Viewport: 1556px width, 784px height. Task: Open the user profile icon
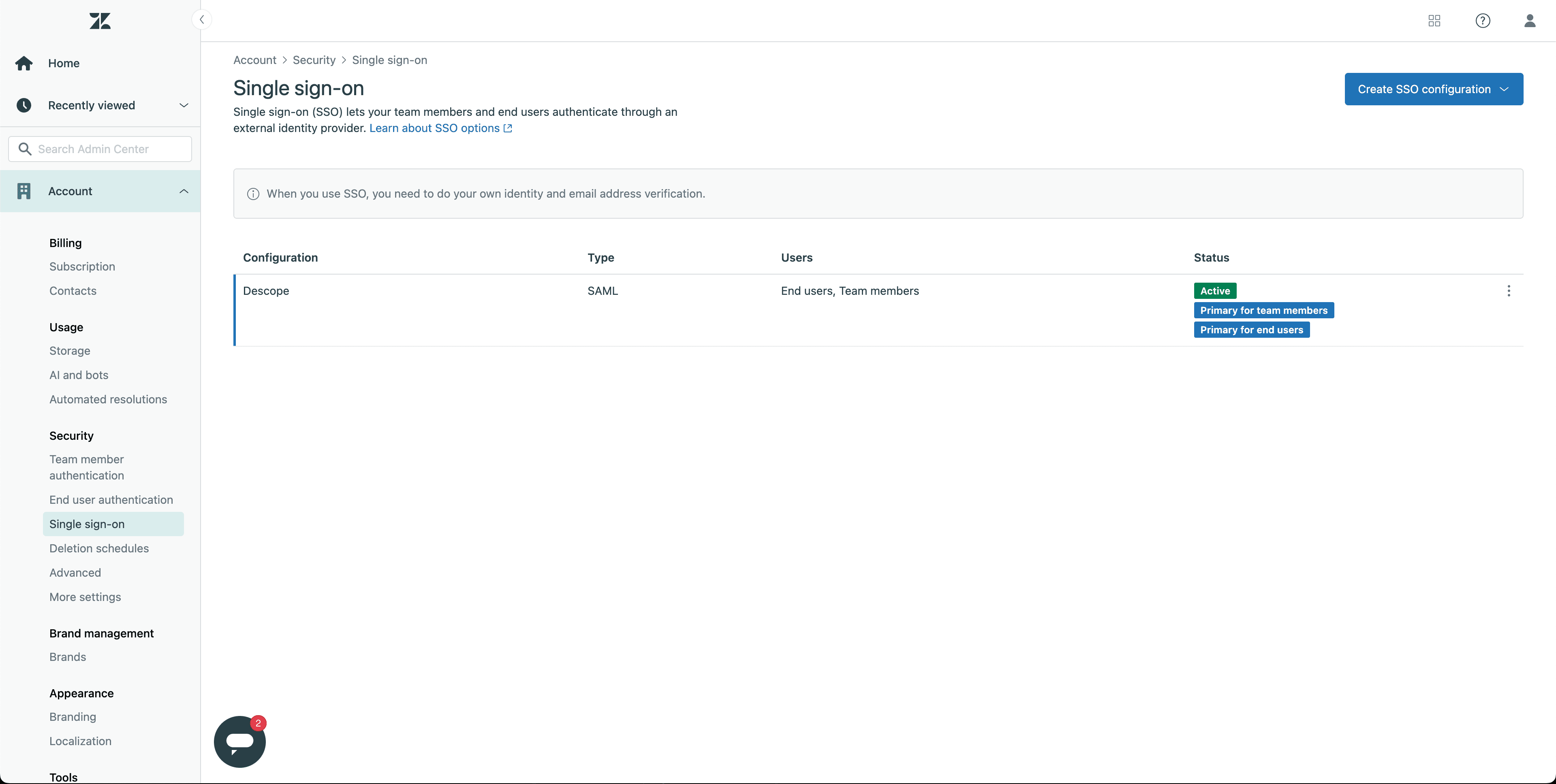[1529, 21]
